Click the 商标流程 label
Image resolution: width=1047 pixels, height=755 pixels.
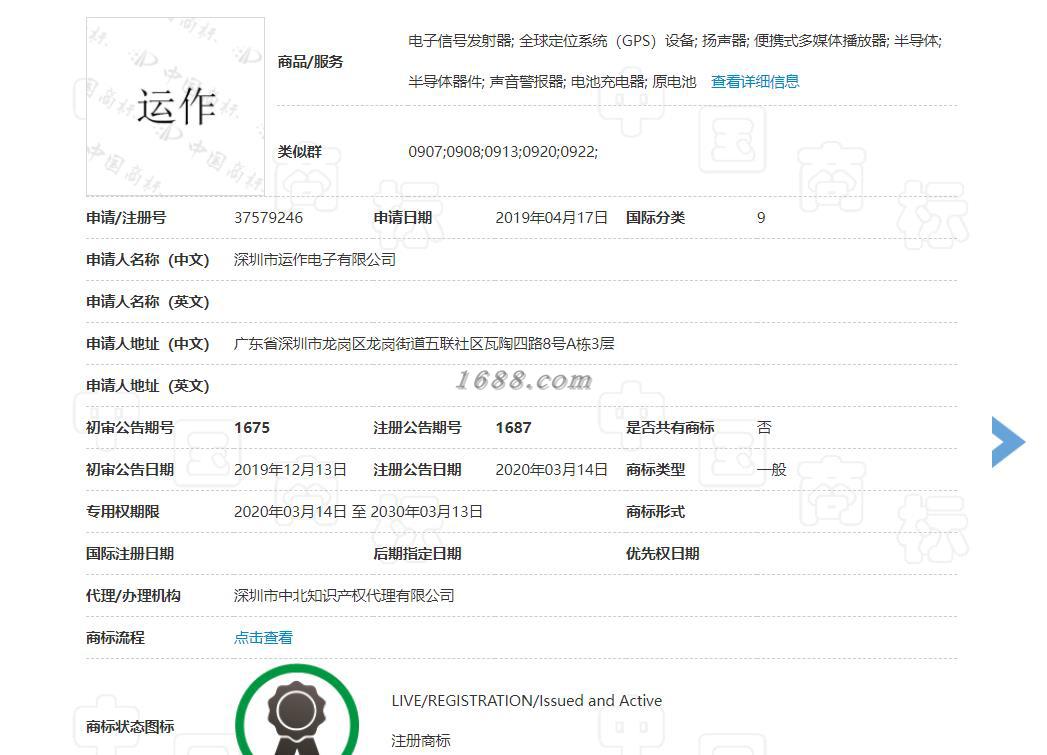[115, 638]
